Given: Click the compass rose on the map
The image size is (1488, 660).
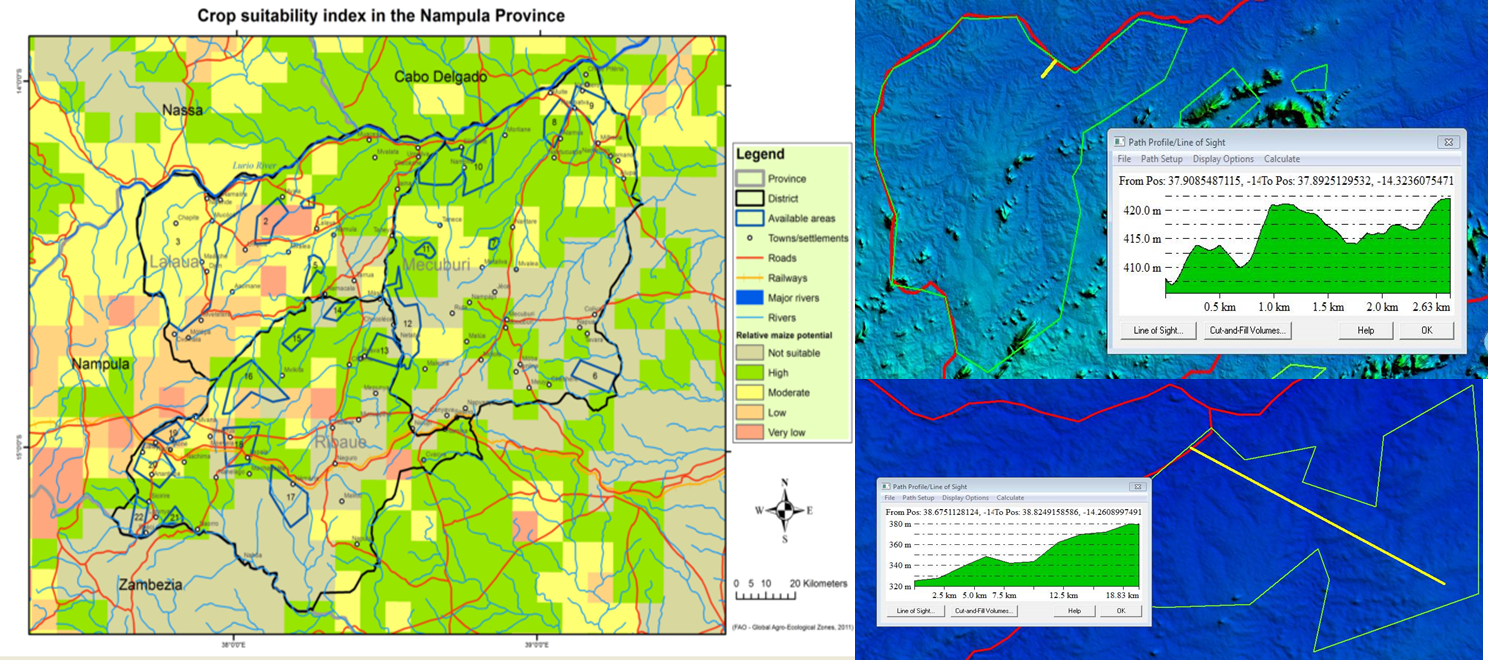Looking at the screenshot, I should click(x=785, y=510).
